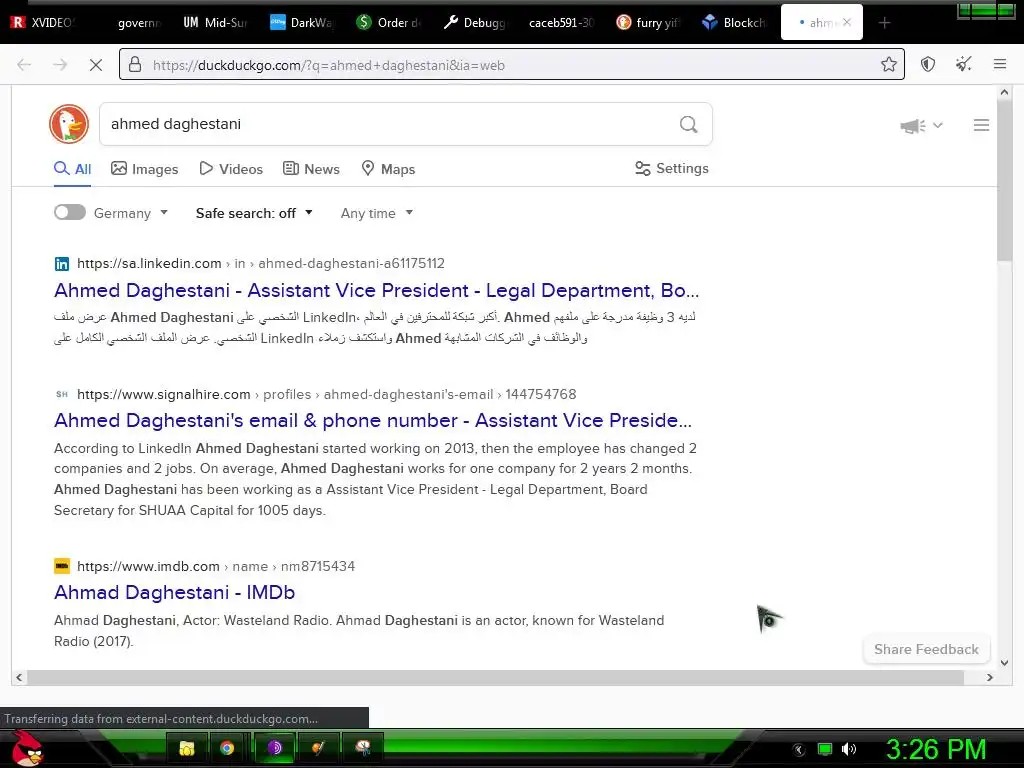Switch to the caceb591 browser tab
Screen dimensions: 1024x768
point(562,23)
